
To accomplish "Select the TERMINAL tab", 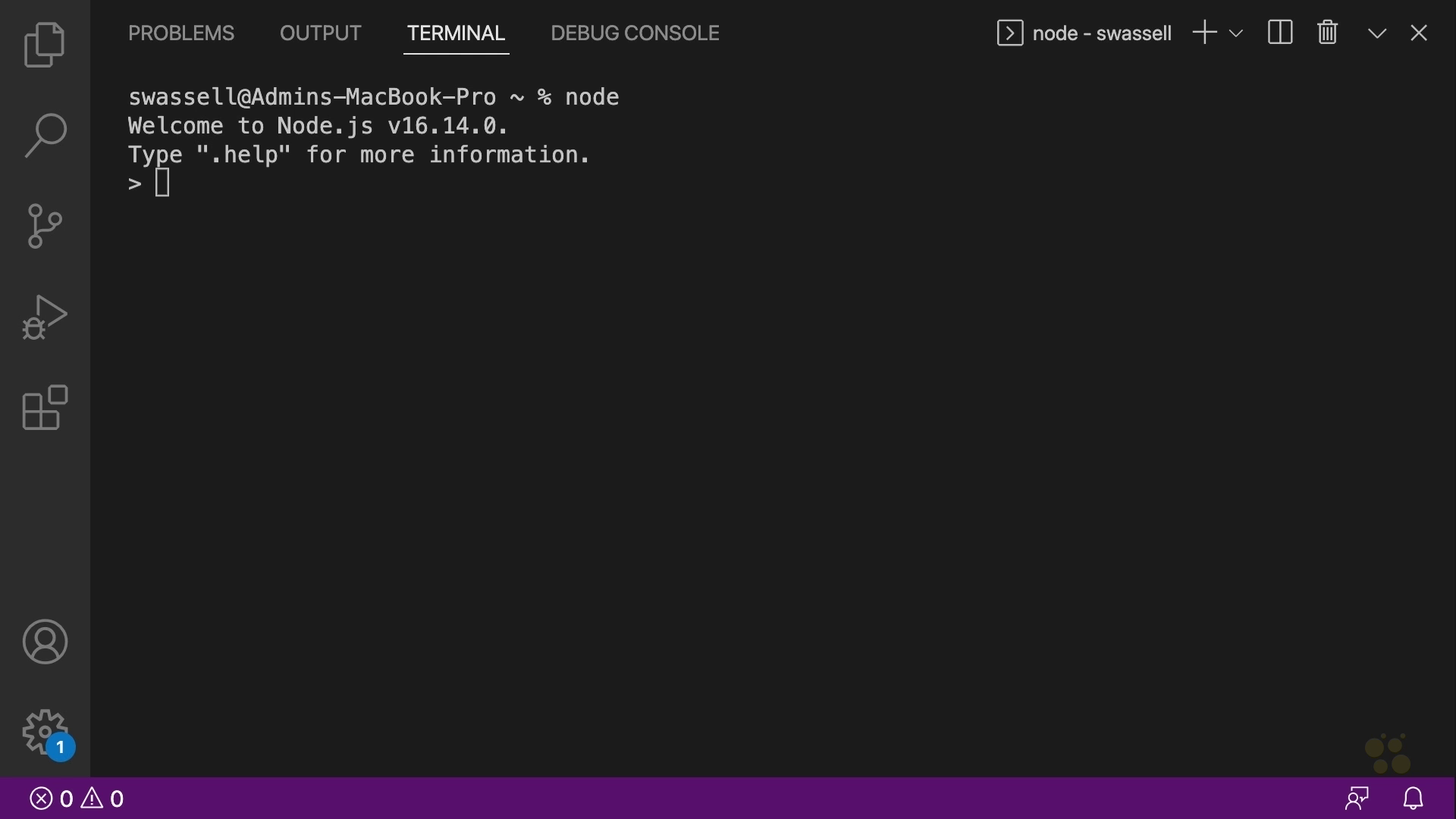I will tap(456, 33).
